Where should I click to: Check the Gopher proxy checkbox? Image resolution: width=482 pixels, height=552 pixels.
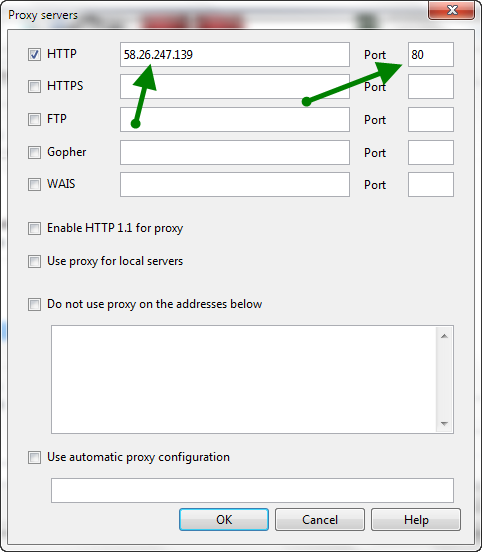tap(34, 152)
